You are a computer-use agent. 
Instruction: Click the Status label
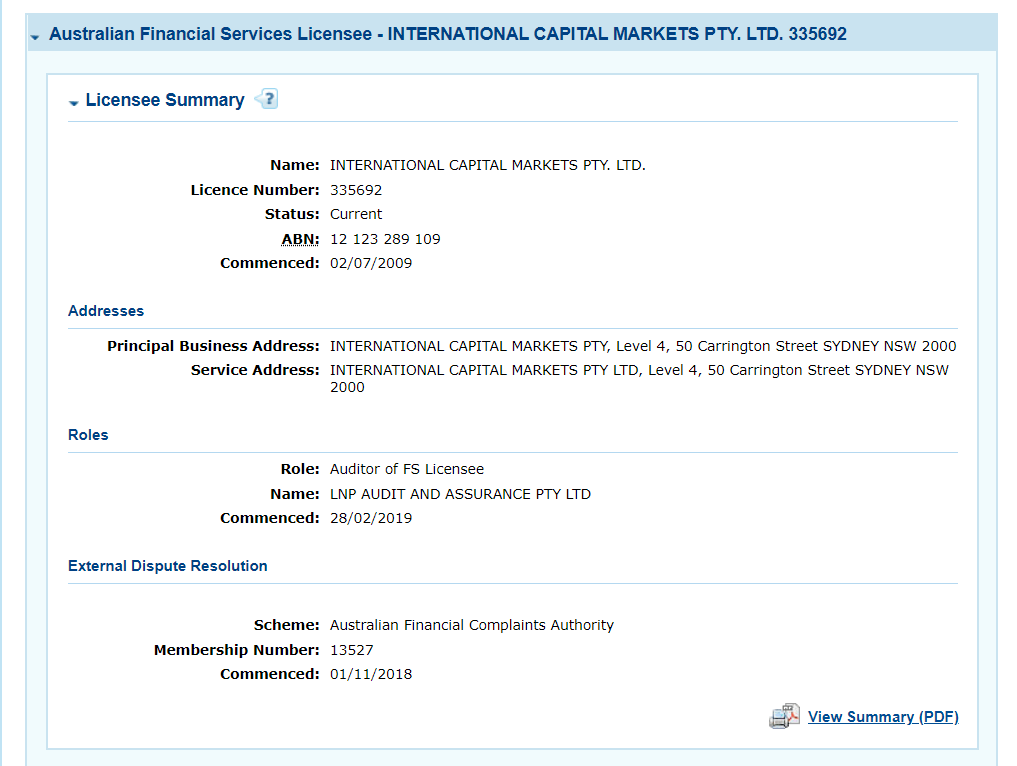coord(292,214)
